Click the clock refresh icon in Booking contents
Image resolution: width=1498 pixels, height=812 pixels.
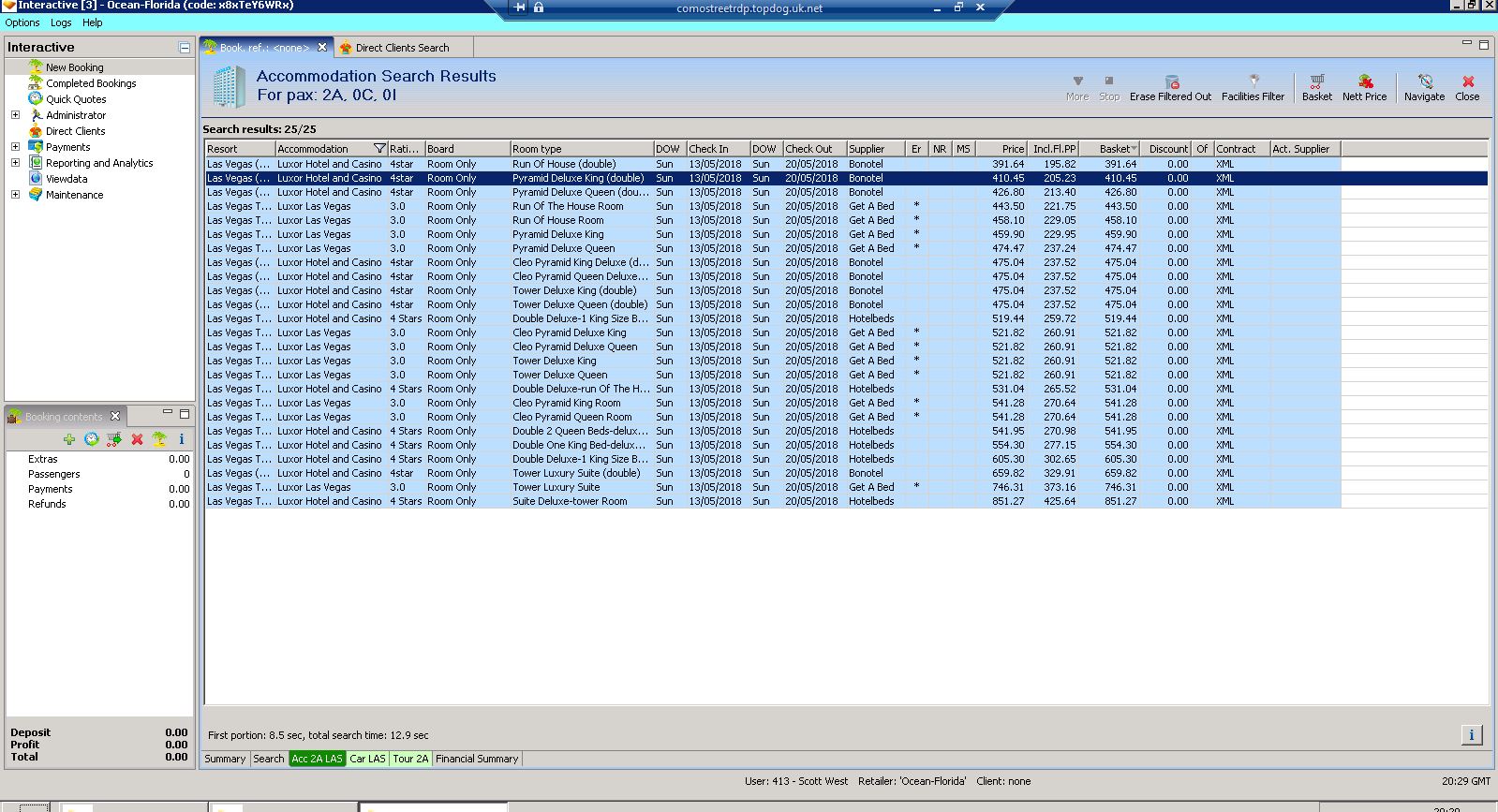point(92,439)
